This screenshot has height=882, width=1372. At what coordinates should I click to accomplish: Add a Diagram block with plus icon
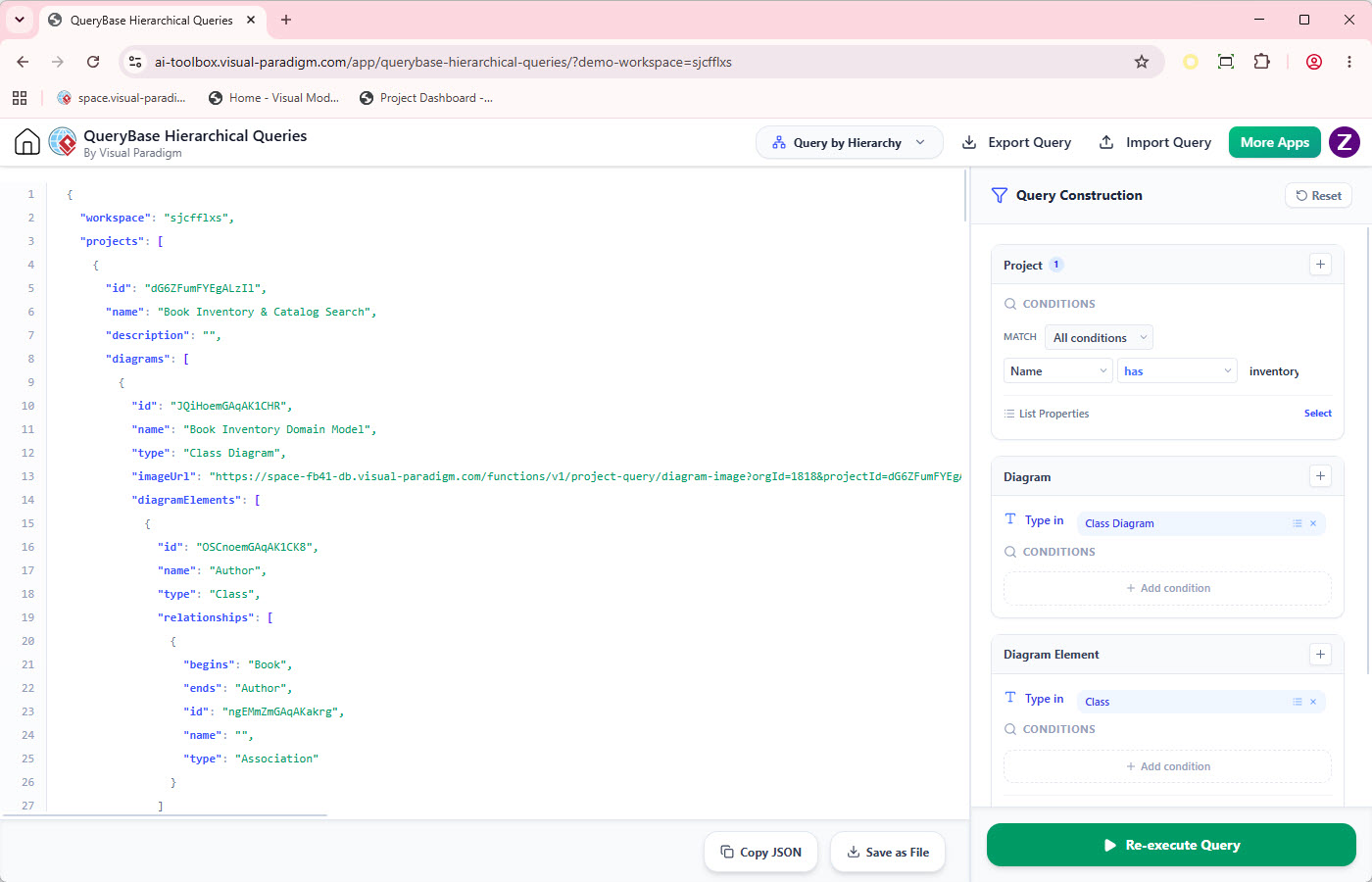click(x=1320, y=476)
